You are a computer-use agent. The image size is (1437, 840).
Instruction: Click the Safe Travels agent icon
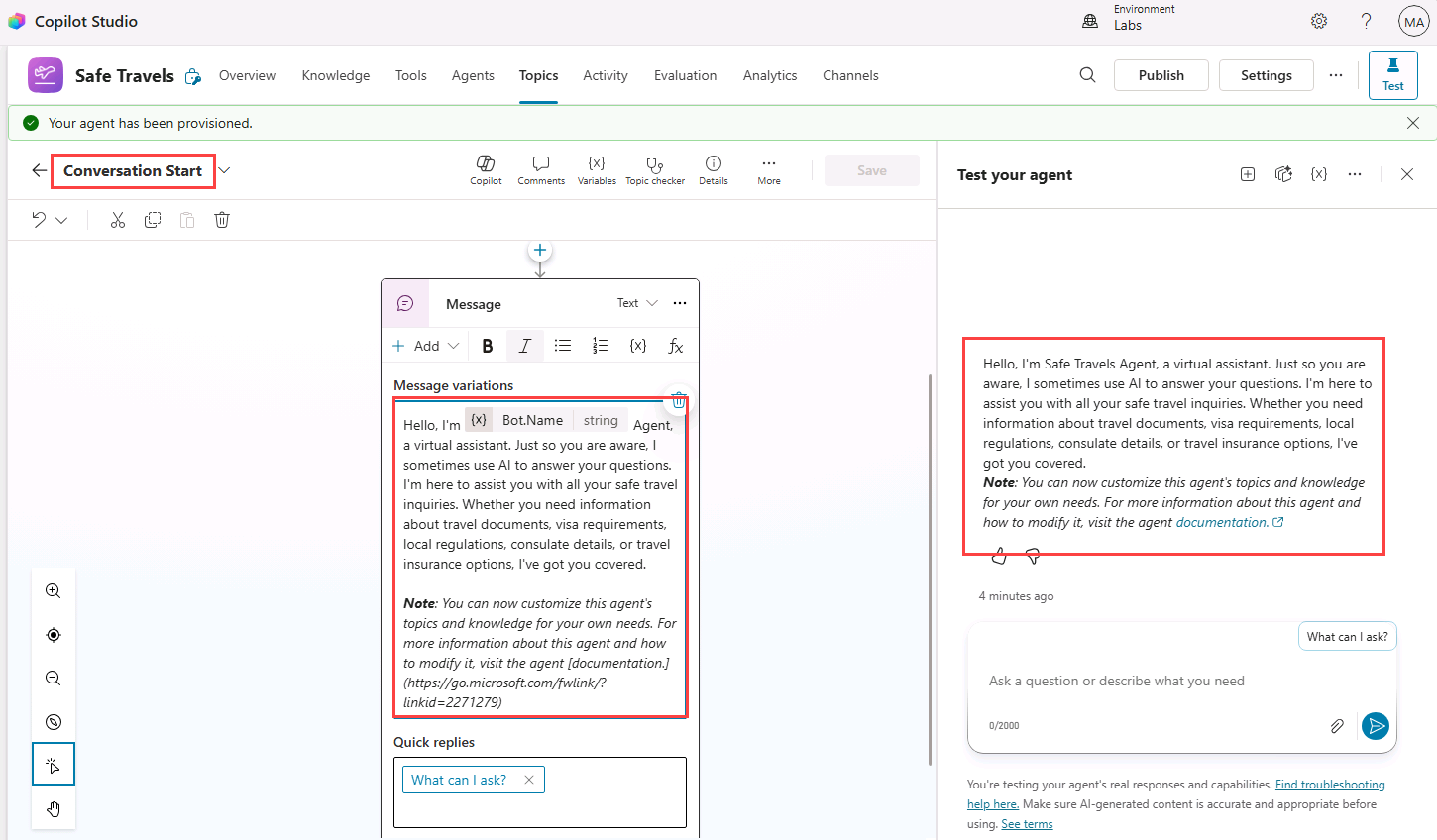pyautogui.click(x=46, y=75)
